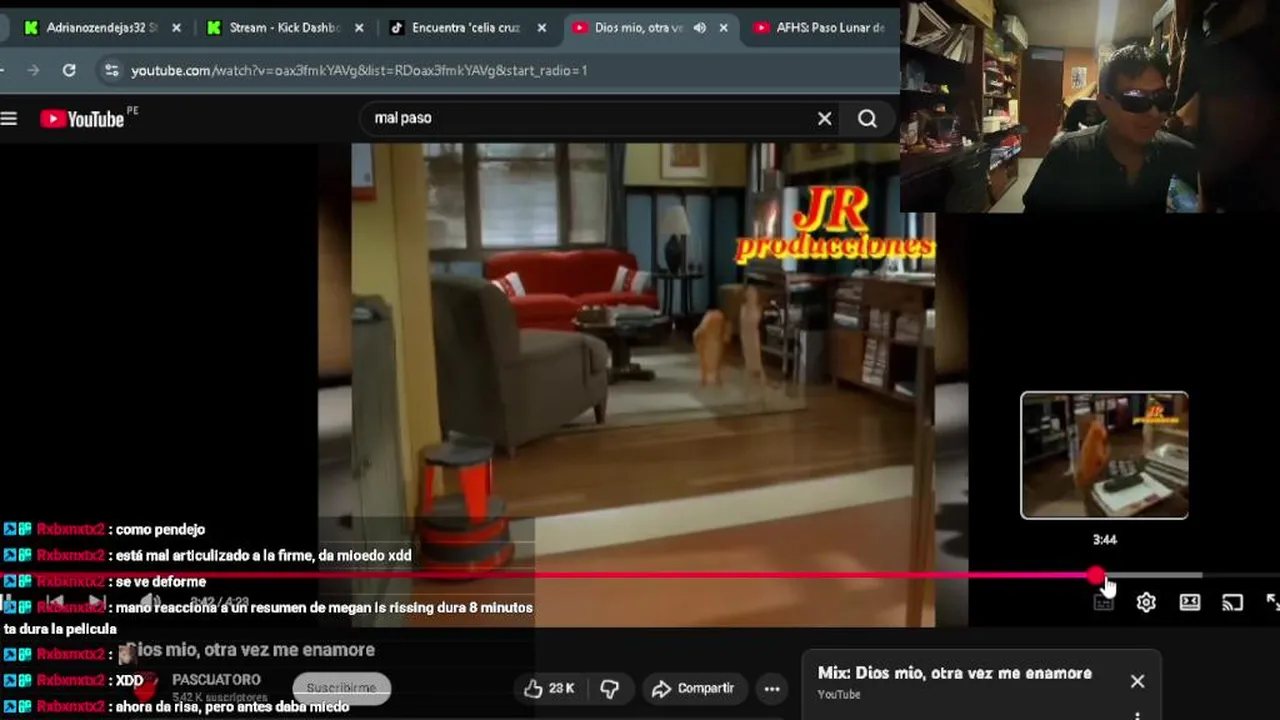Cast the video using the Cast icon

coord(1232,602)
